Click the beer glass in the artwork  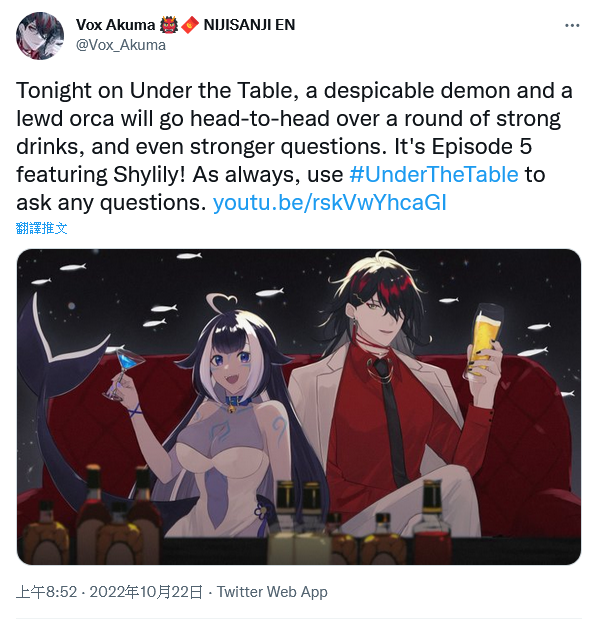(x=484, y=341)
